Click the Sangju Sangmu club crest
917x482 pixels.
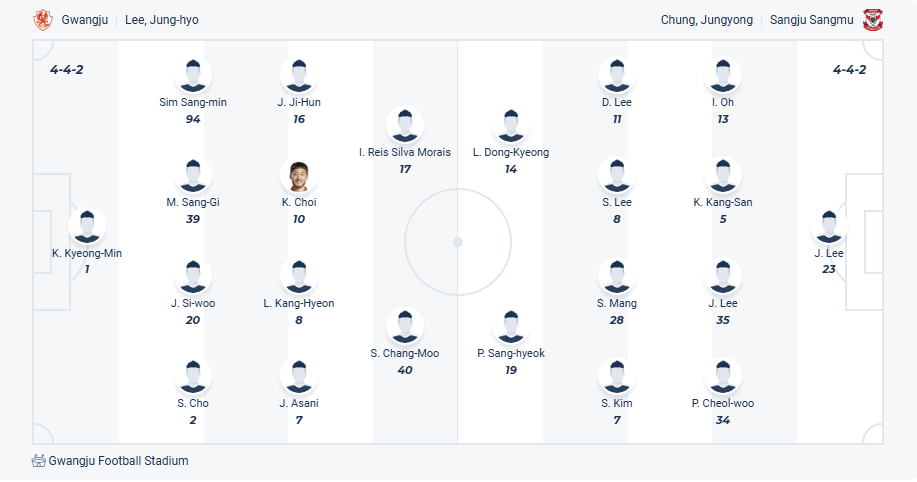(x=873, y=20)
